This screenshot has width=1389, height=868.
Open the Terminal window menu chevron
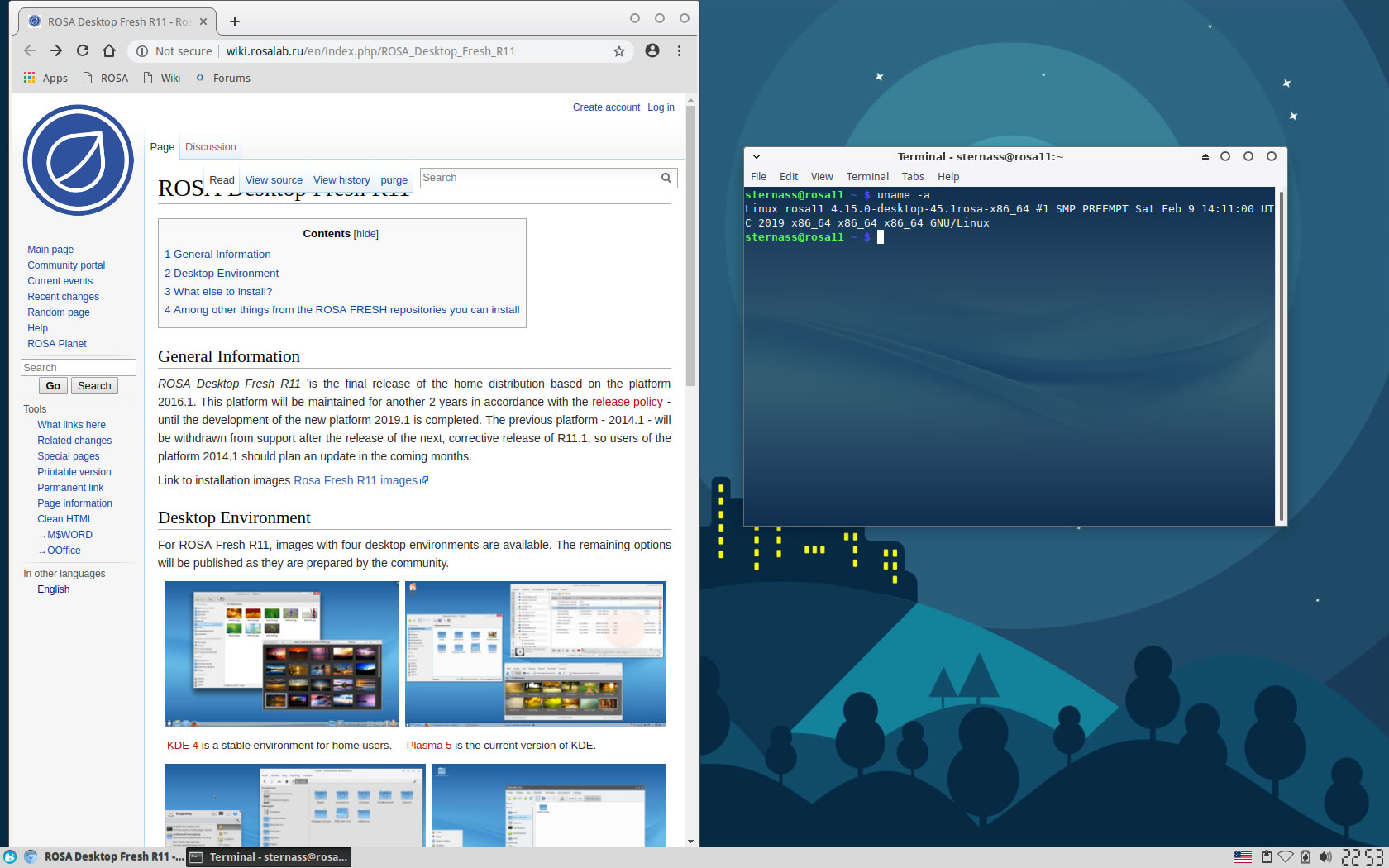756,156
